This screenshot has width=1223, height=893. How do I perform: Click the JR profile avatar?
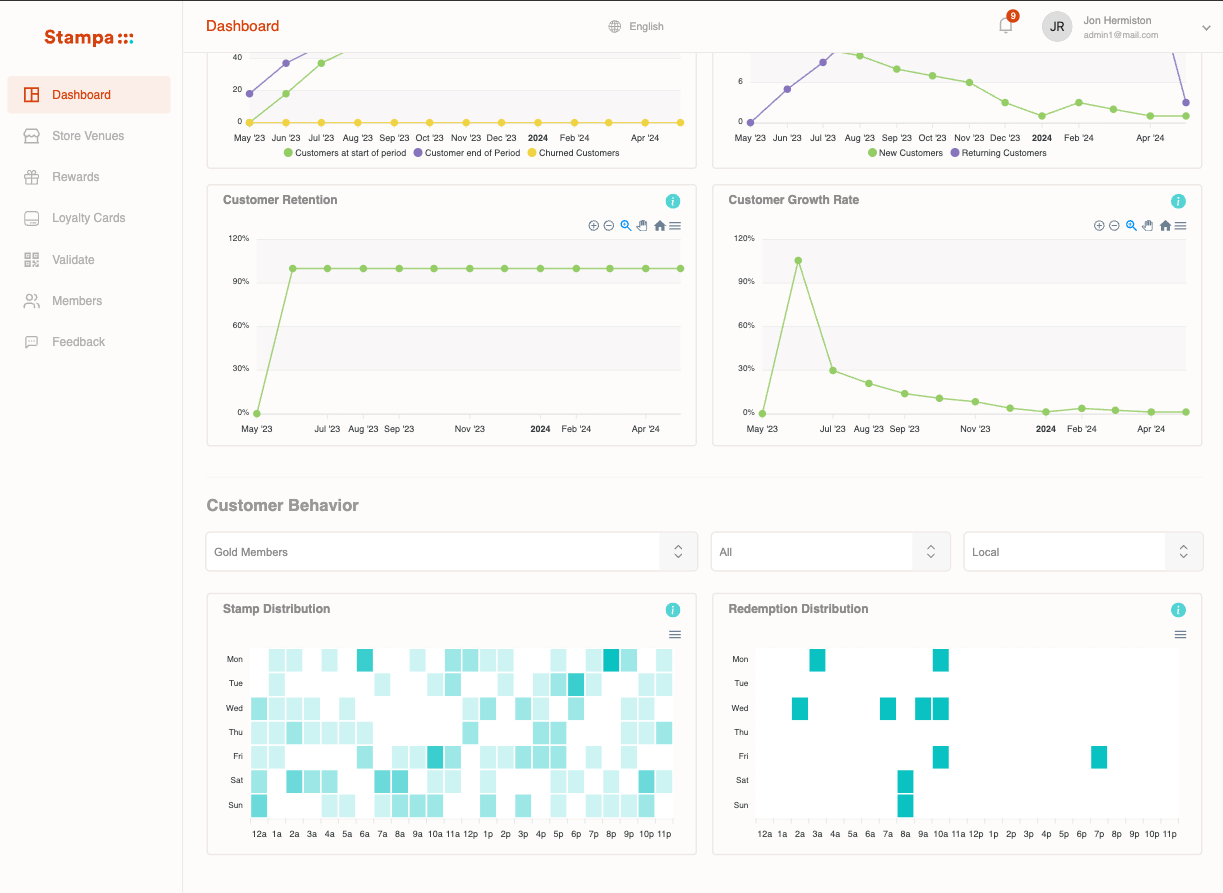tap(1057, 26)
